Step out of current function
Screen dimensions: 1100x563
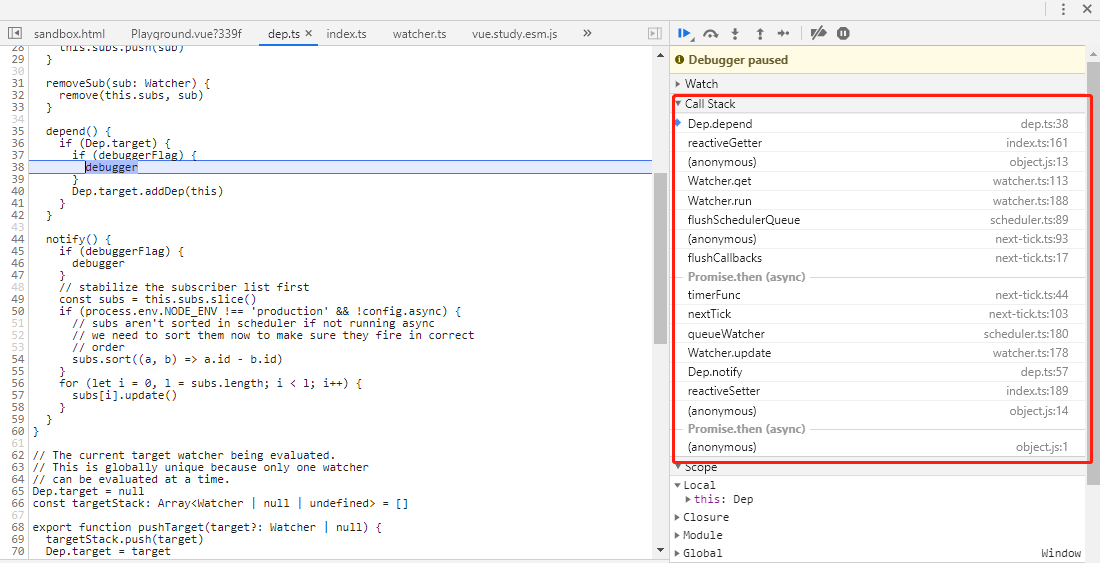(760, 33)
